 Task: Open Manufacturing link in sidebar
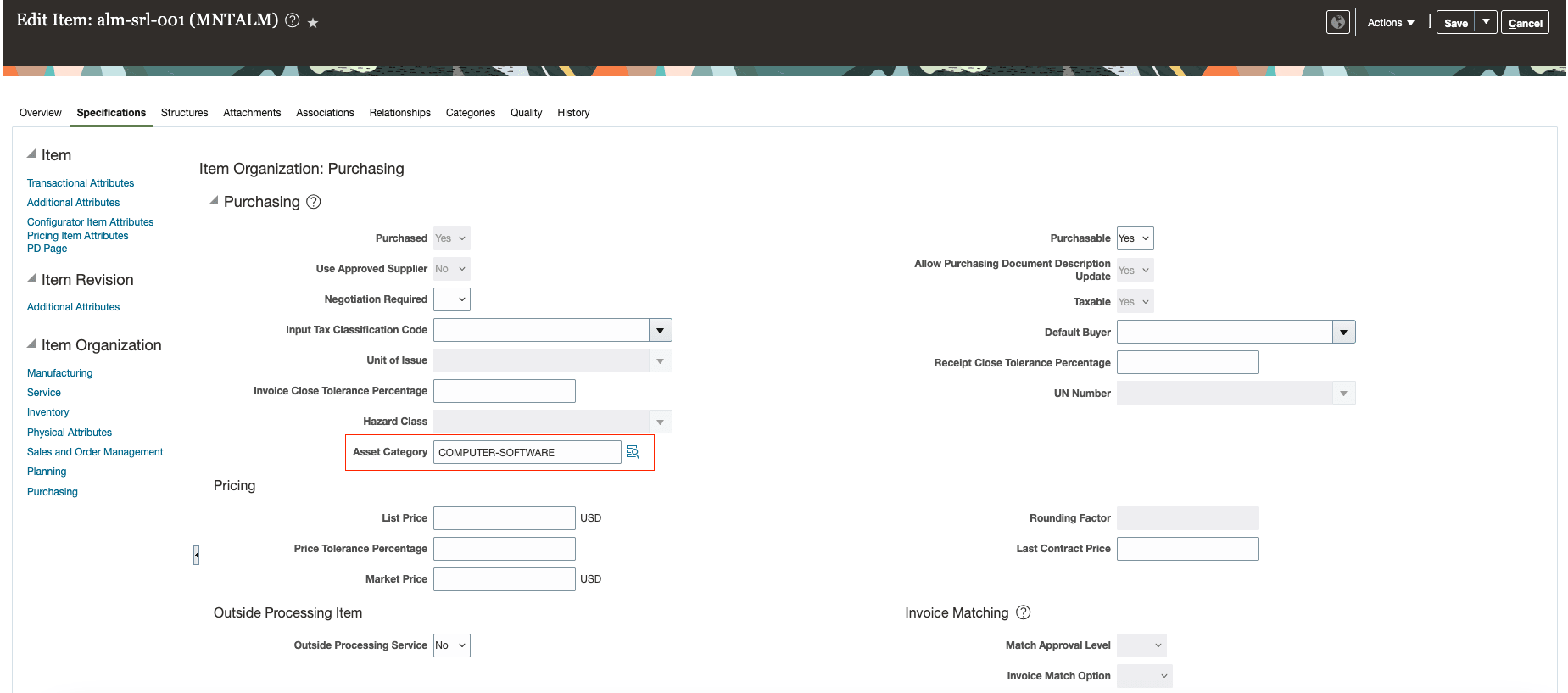tap(59, 373)
